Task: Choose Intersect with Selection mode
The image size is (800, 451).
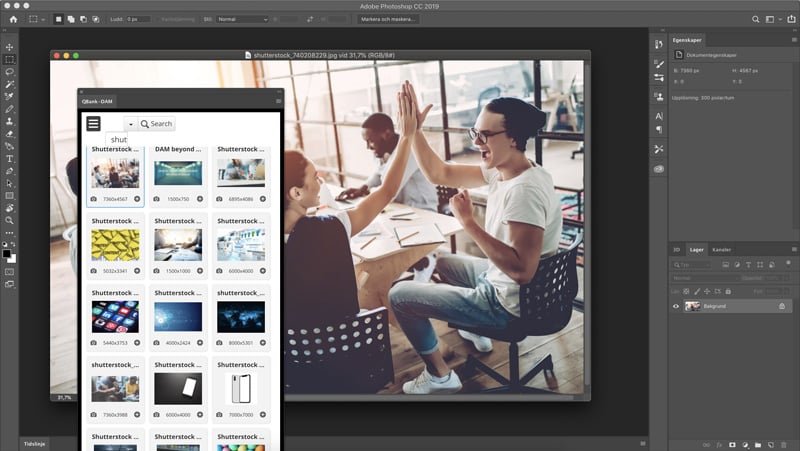Action: [x=96, y=19]
